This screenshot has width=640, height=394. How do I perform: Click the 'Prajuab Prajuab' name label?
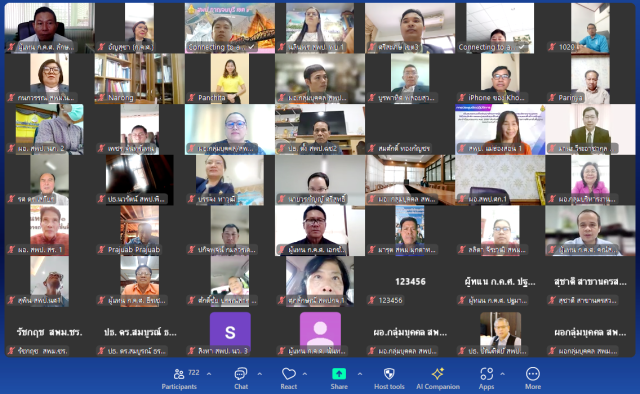(x=134, y=249)
